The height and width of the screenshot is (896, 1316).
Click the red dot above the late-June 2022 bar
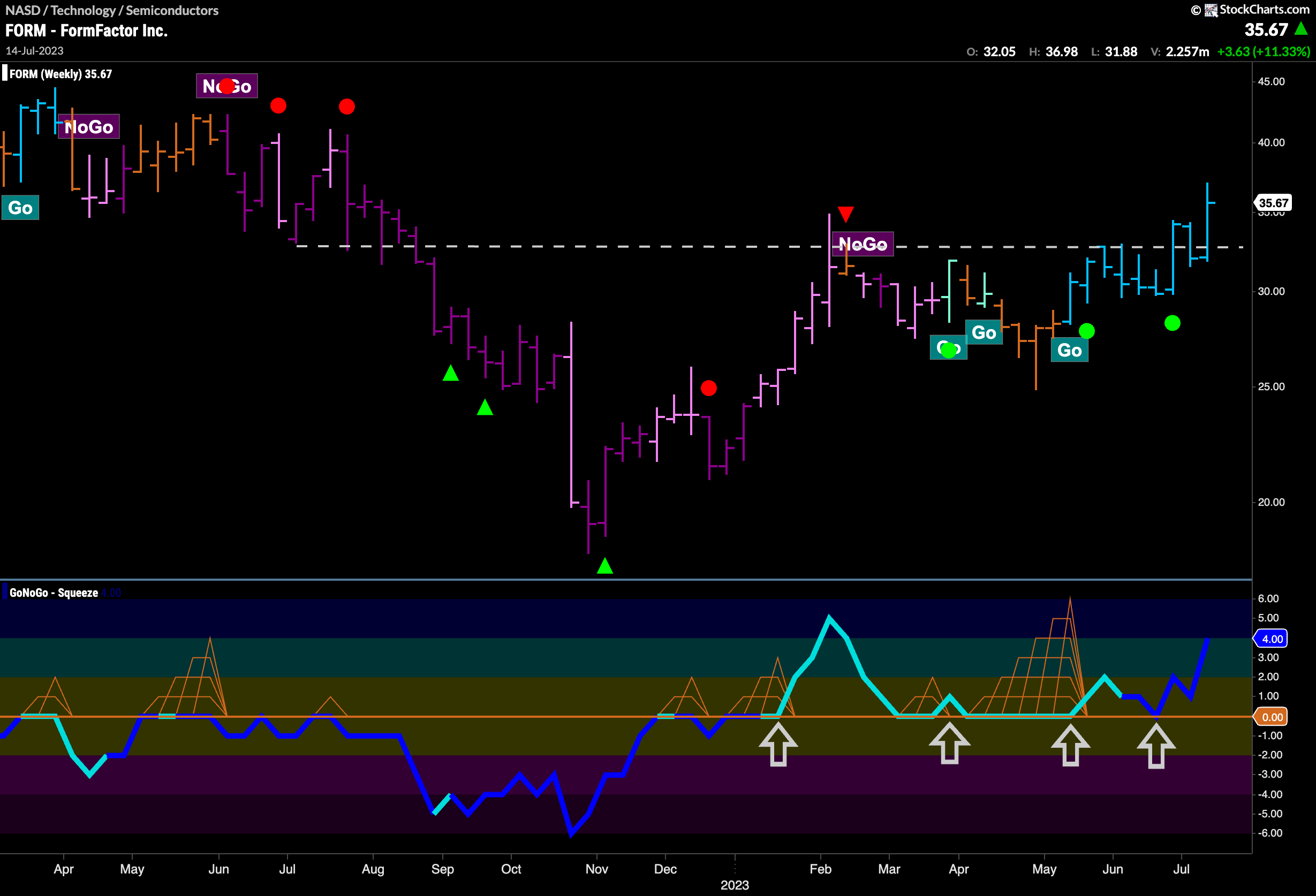click(278, 105)
